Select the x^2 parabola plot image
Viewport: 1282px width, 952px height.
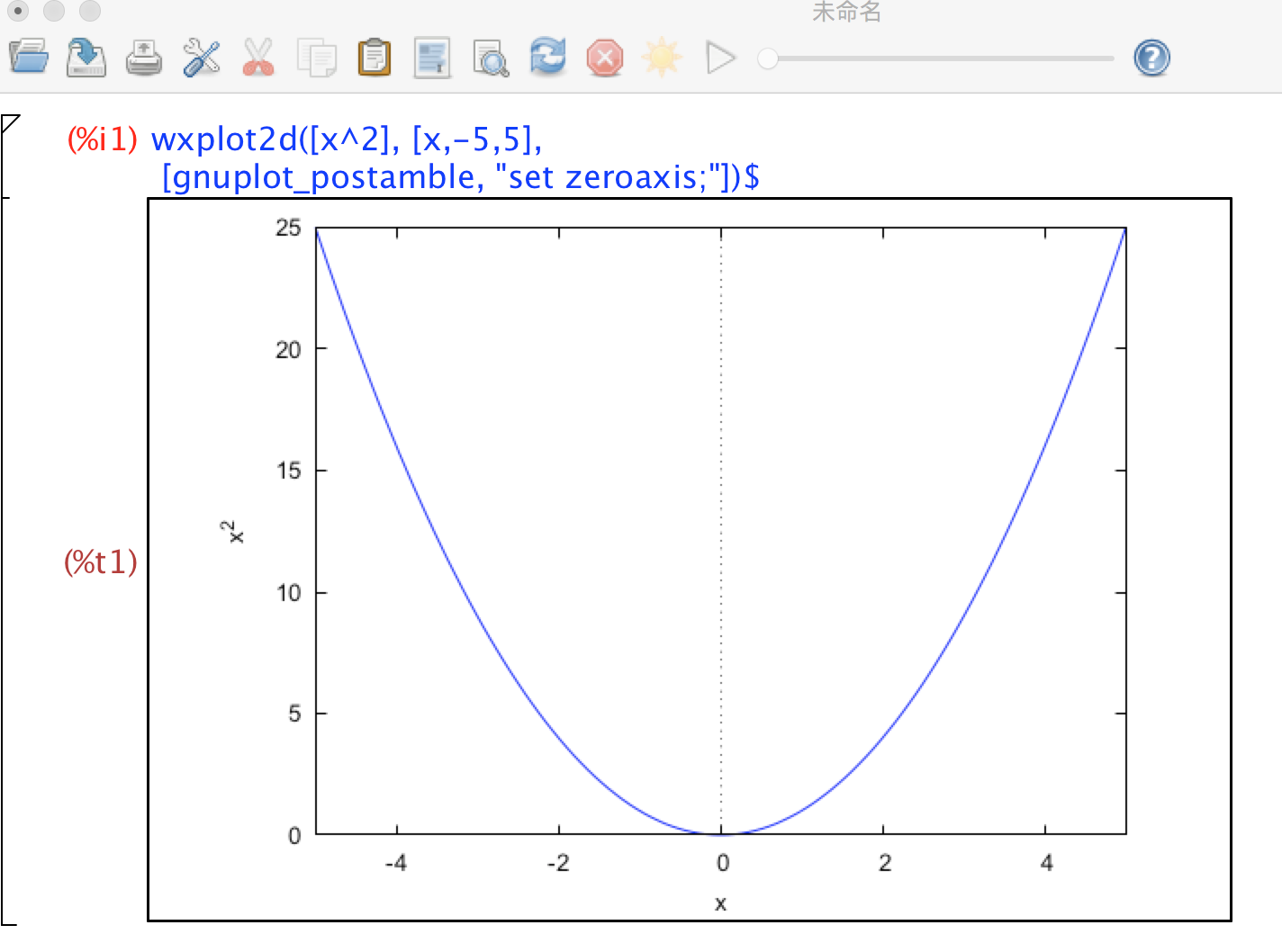pyautogui.click(x=690, y=560)
